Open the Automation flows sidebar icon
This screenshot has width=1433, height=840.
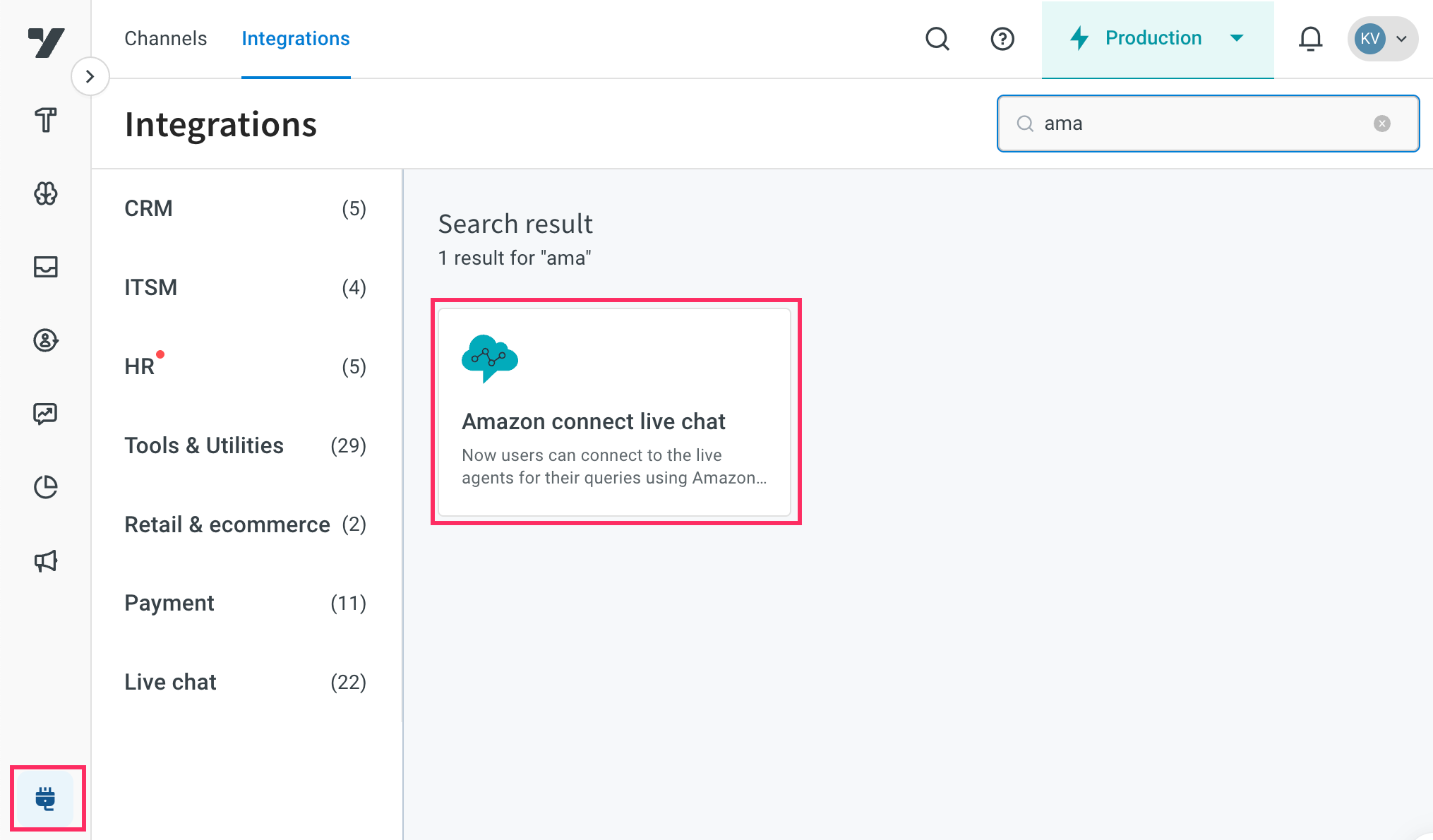coord(46,120)
